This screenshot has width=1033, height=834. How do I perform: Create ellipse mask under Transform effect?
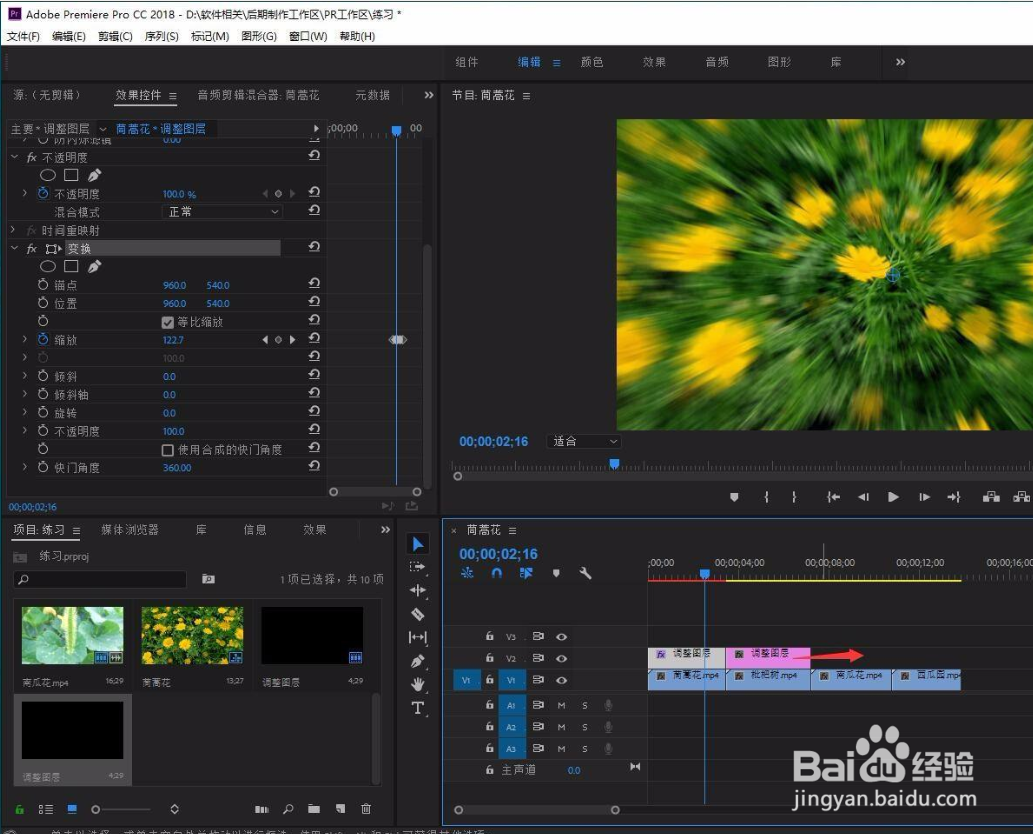(47, 266)
